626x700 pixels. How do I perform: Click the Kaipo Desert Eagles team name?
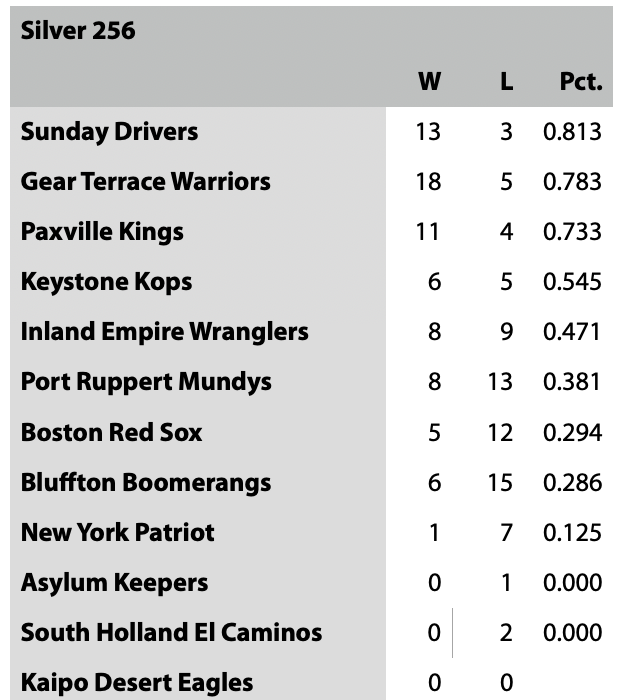137,682
